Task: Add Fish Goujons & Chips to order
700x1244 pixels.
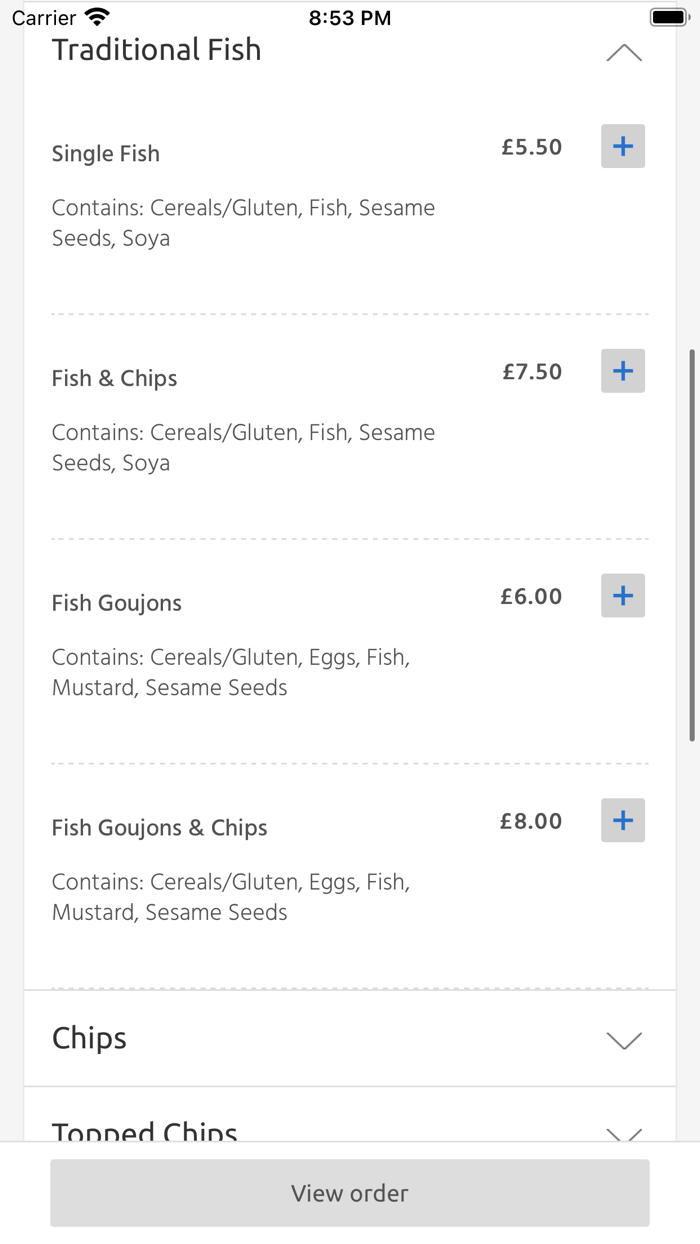Action: tap(622, 821)
